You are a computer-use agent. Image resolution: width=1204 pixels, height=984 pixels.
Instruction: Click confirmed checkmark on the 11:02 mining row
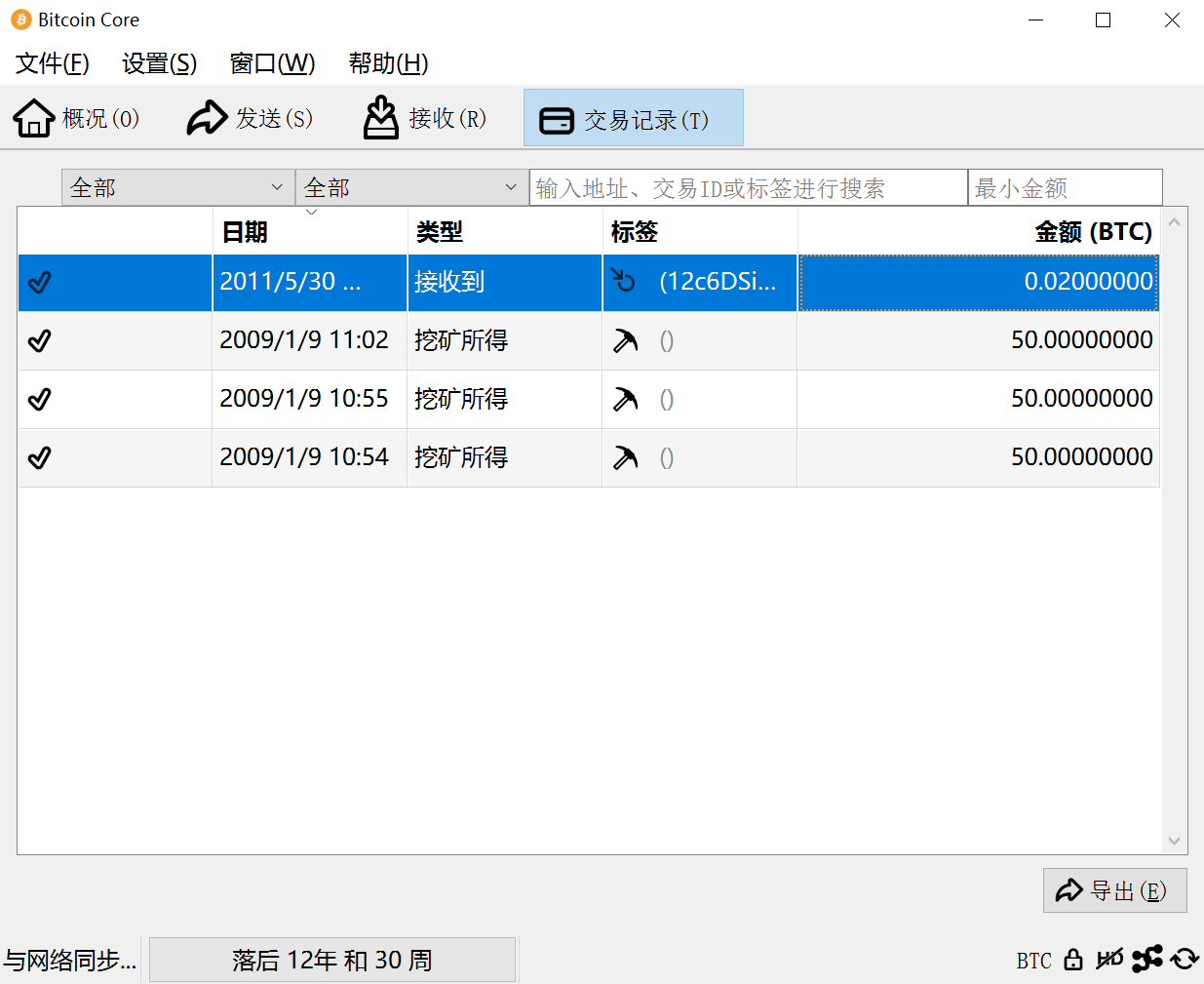(40, 341)
